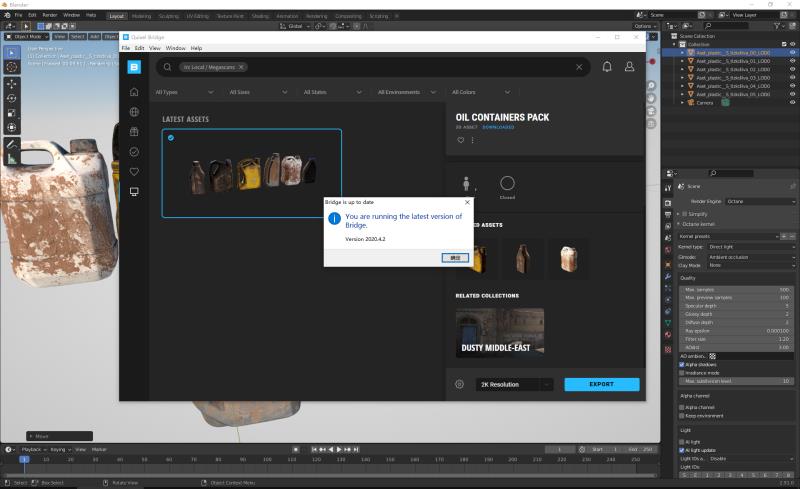This screenshot has height=489, width=800.
Task: Toggle visibility of Collection in the outliner
Action: [792, 44]
